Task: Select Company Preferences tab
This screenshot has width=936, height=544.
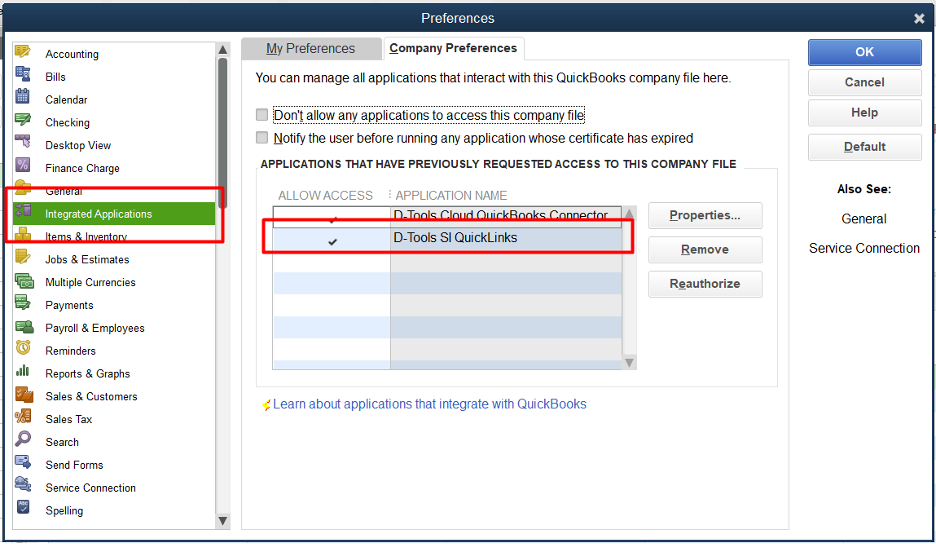Action: point(453,48)
